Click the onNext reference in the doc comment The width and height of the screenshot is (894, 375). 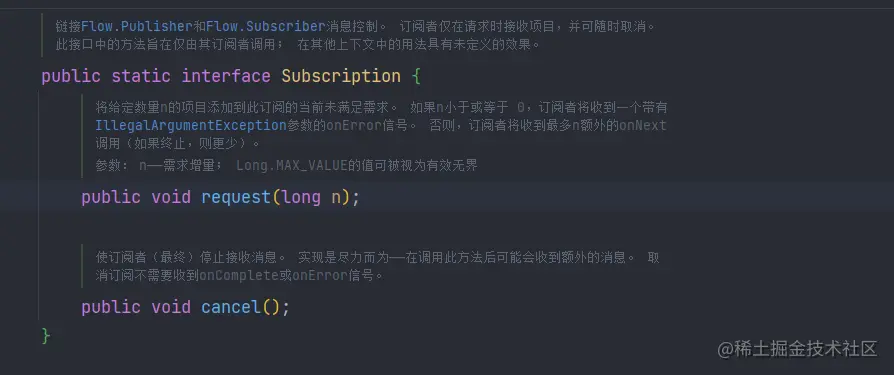(643, 125)
